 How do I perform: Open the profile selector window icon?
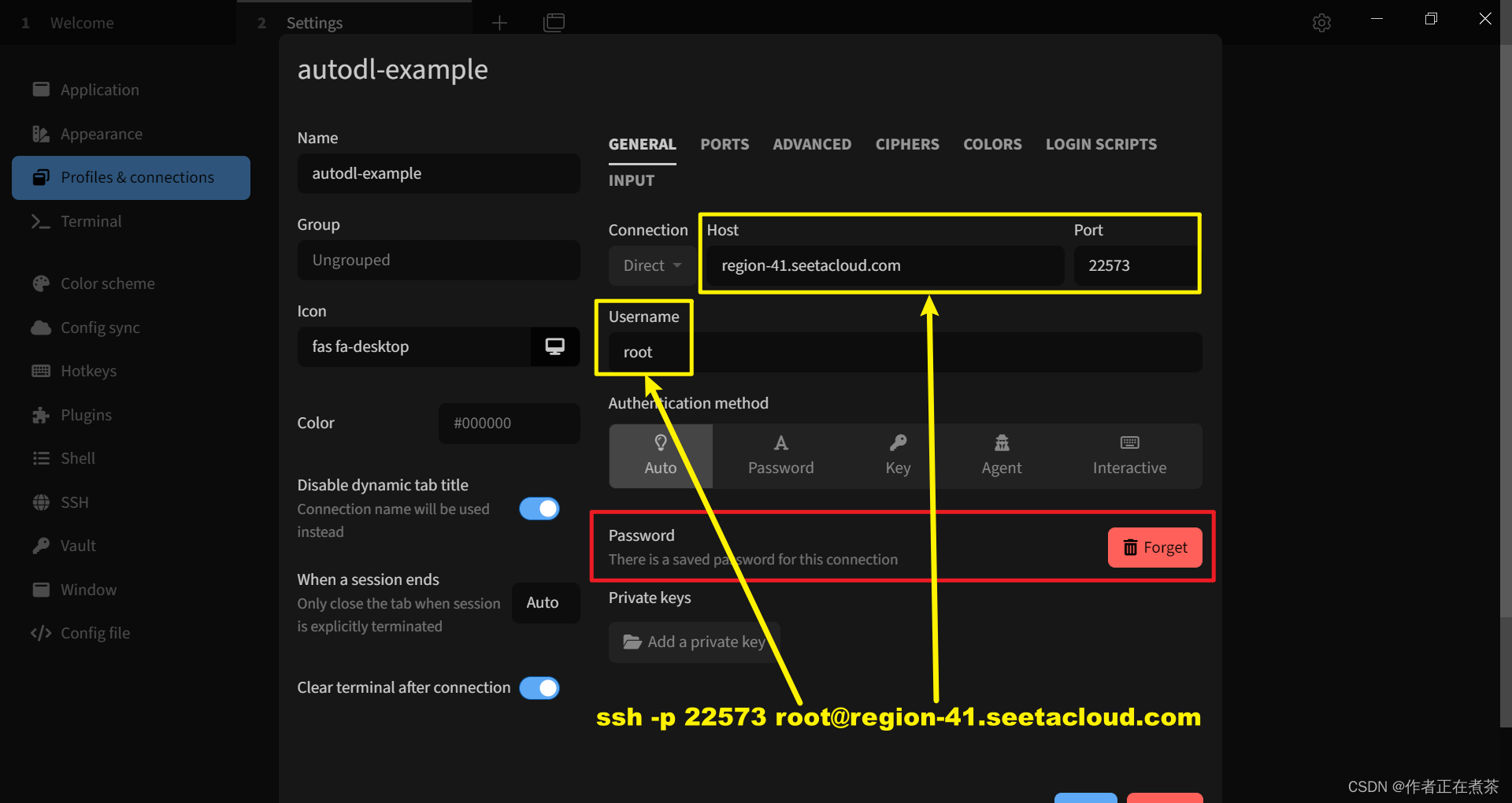tap(554, 23)
